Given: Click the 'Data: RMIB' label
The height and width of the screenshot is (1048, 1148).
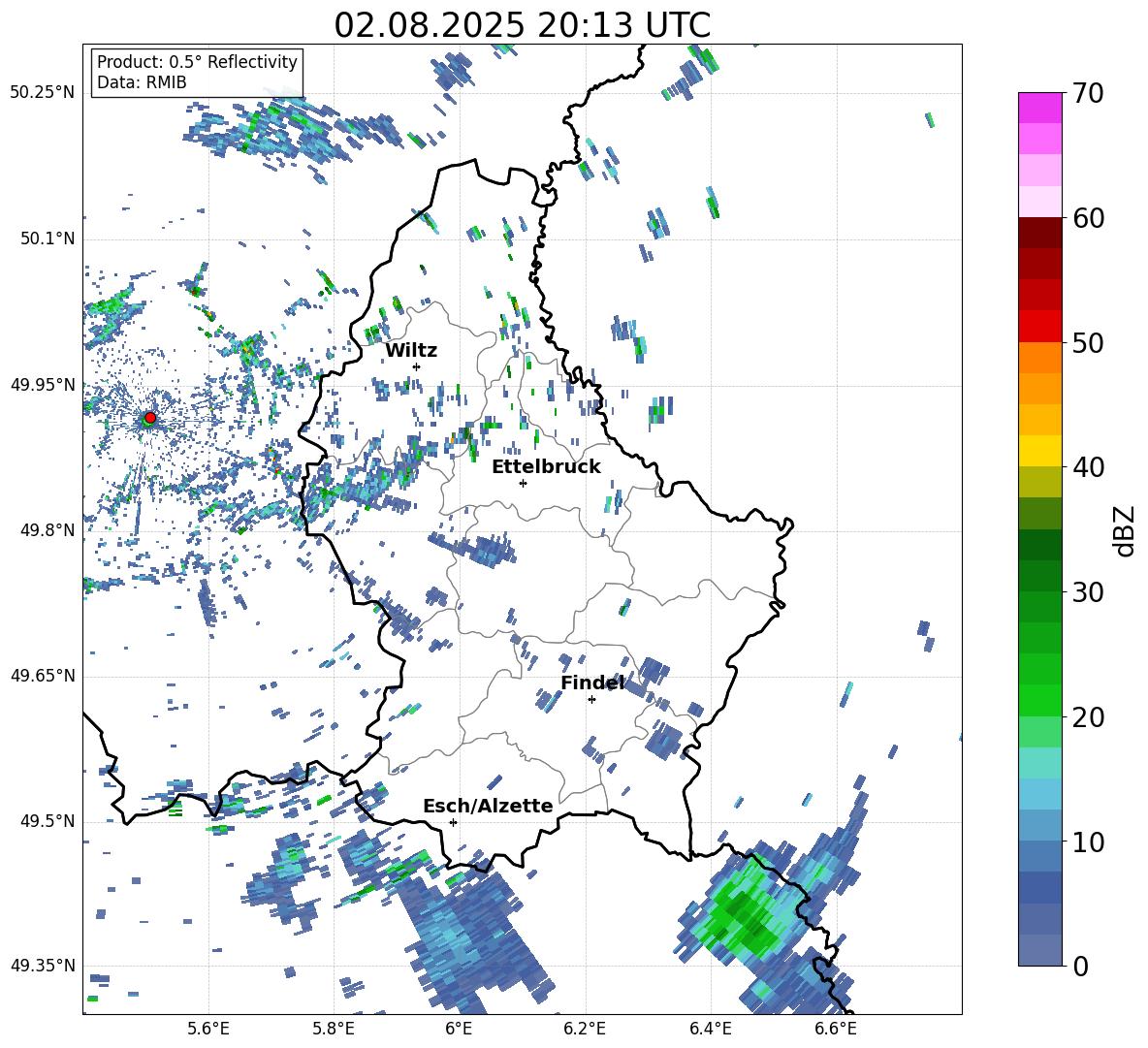Looking at the screenshot, I should point(142,82).
